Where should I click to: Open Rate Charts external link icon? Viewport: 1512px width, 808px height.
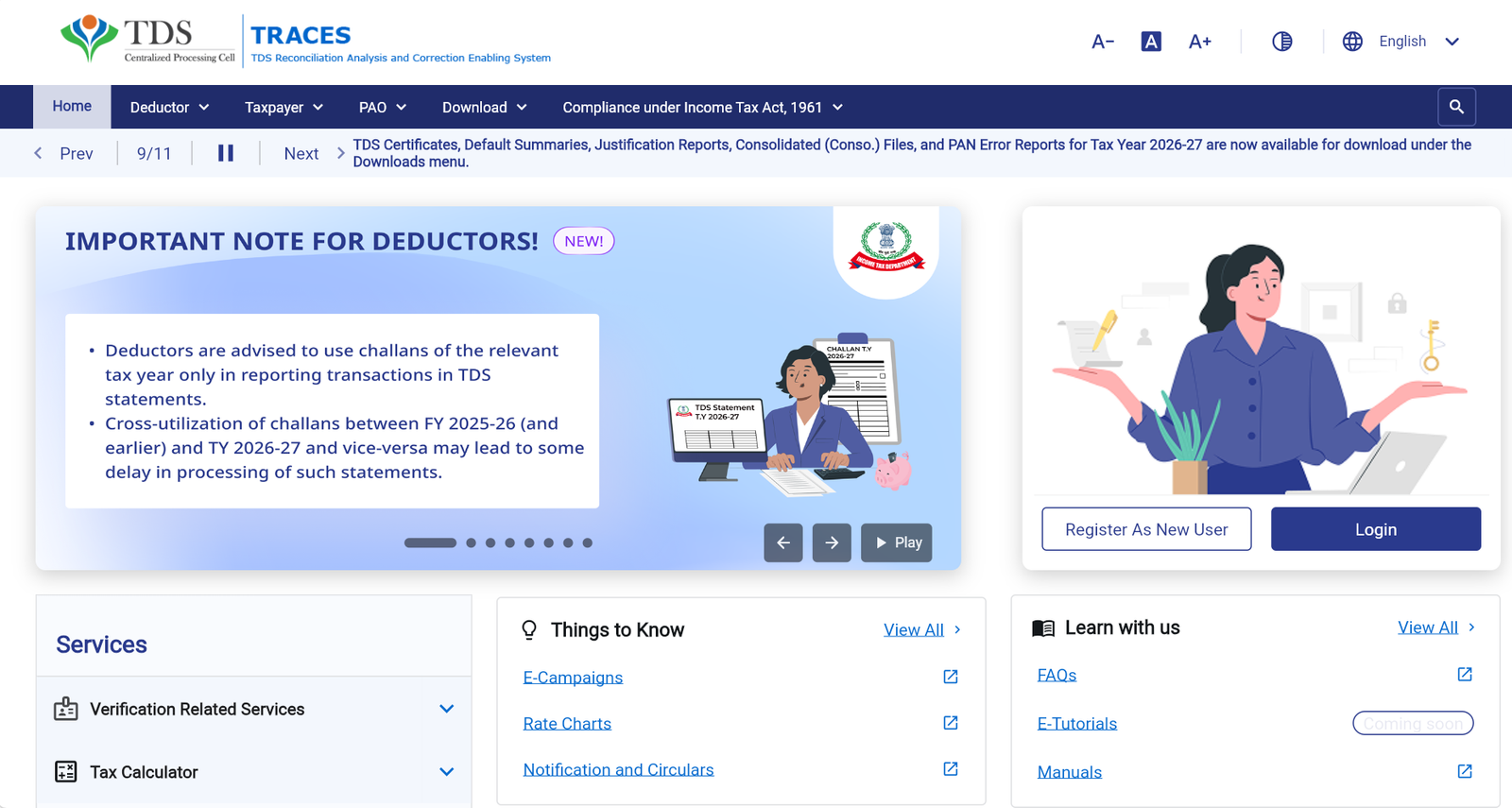pos(951,723)
